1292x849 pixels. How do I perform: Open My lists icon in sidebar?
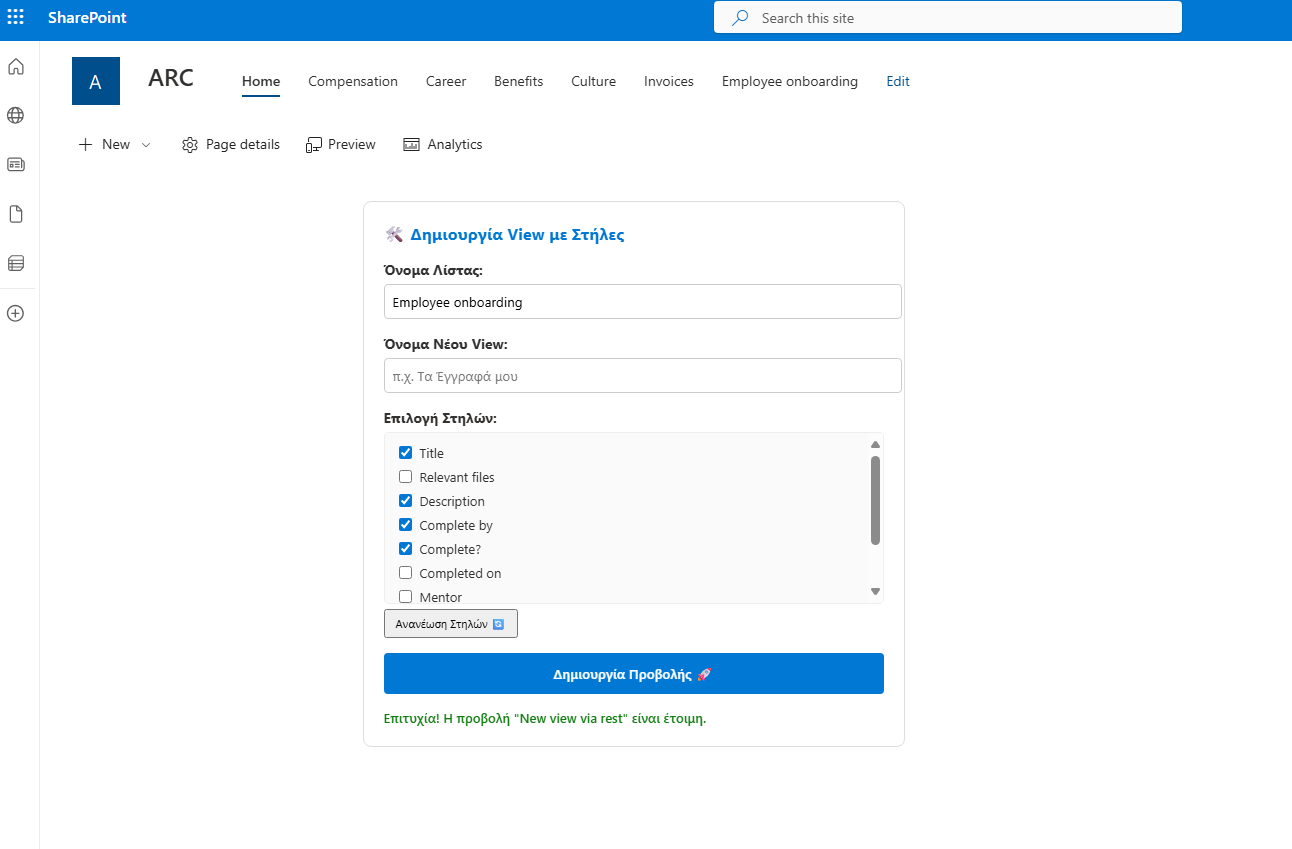pyautogui.click(x=16, y=263)
